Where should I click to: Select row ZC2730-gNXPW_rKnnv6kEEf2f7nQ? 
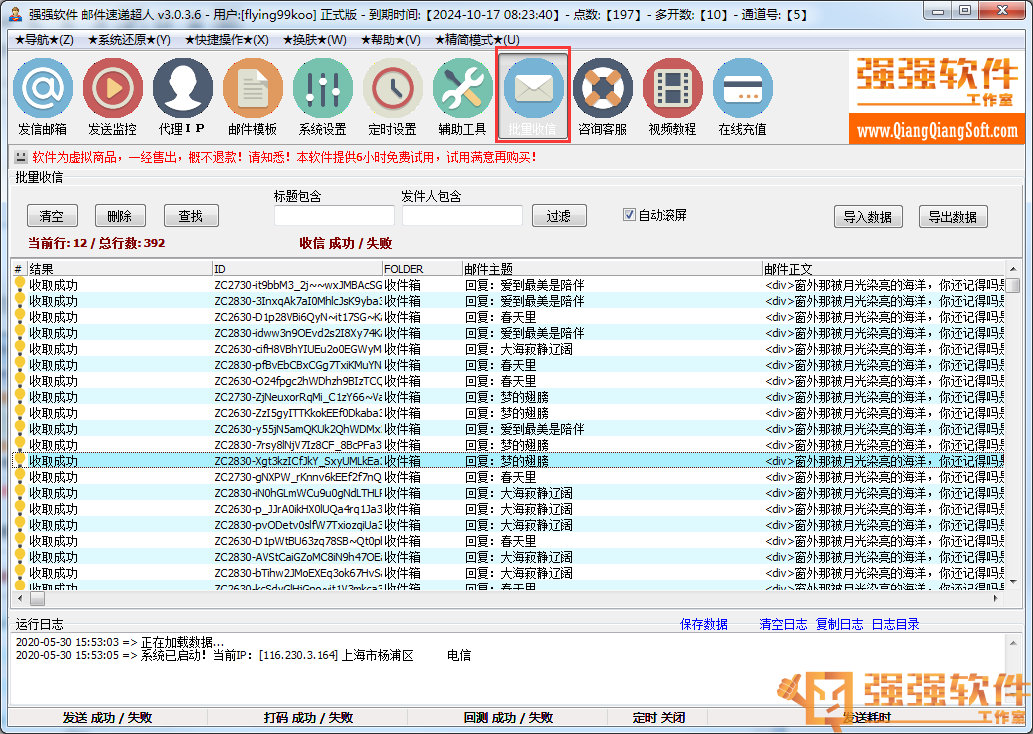click(x=509, y=477)
